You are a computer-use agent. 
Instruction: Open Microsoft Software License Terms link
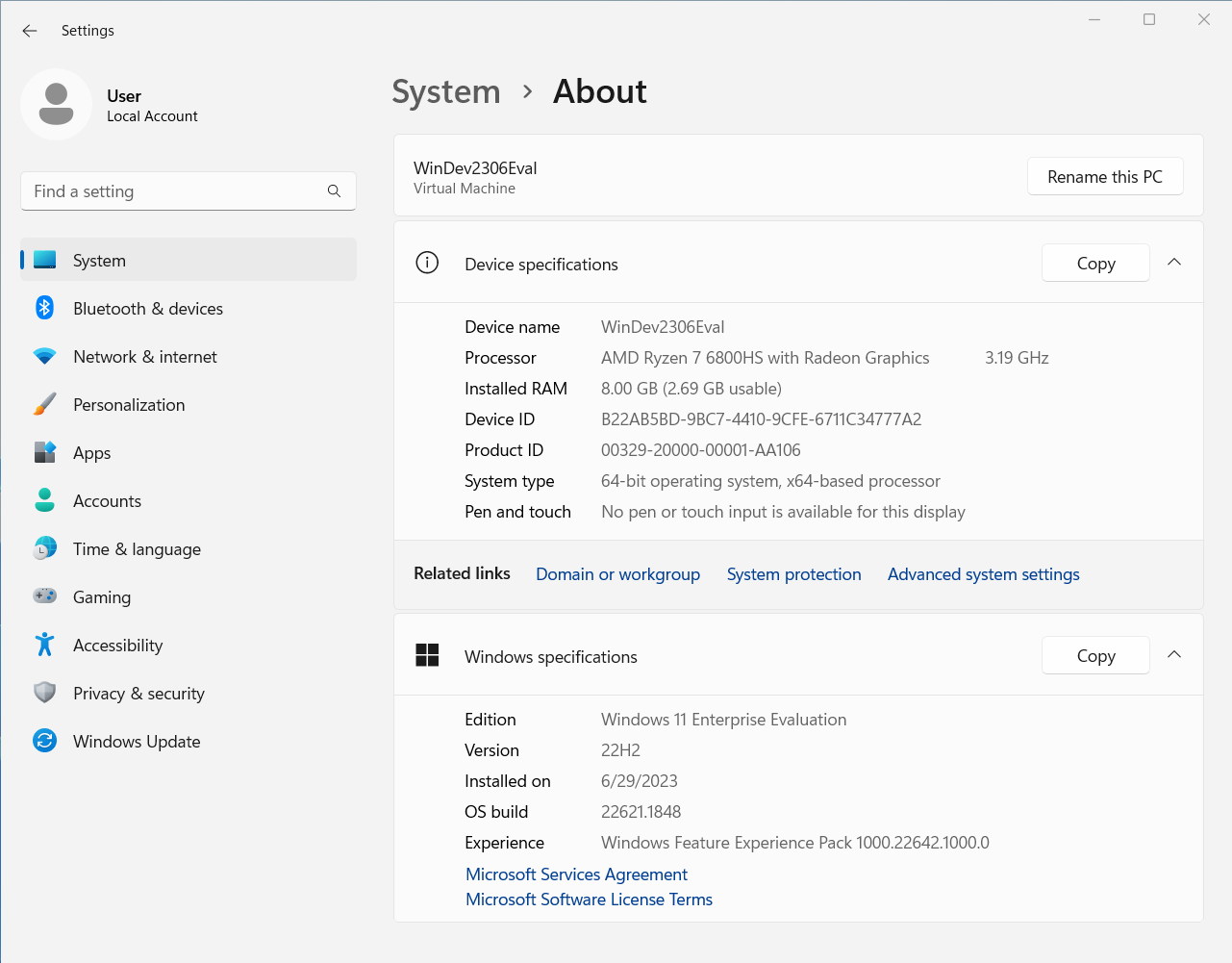[589, 900]
